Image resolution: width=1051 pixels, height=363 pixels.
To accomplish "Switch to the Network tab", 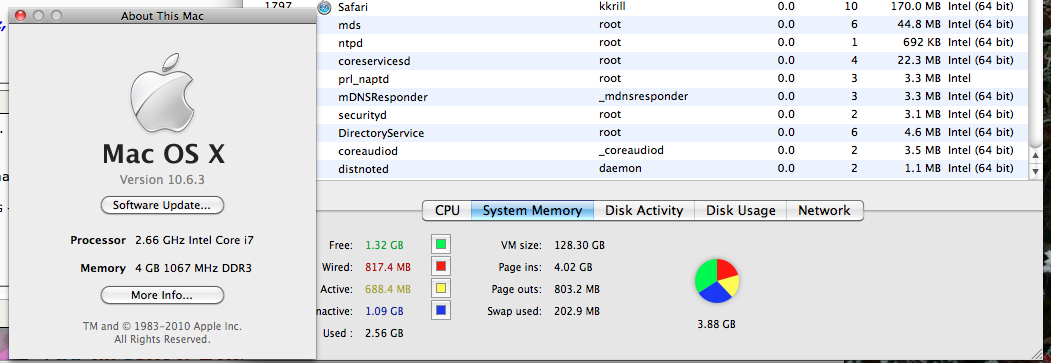I will coord(824,210).
